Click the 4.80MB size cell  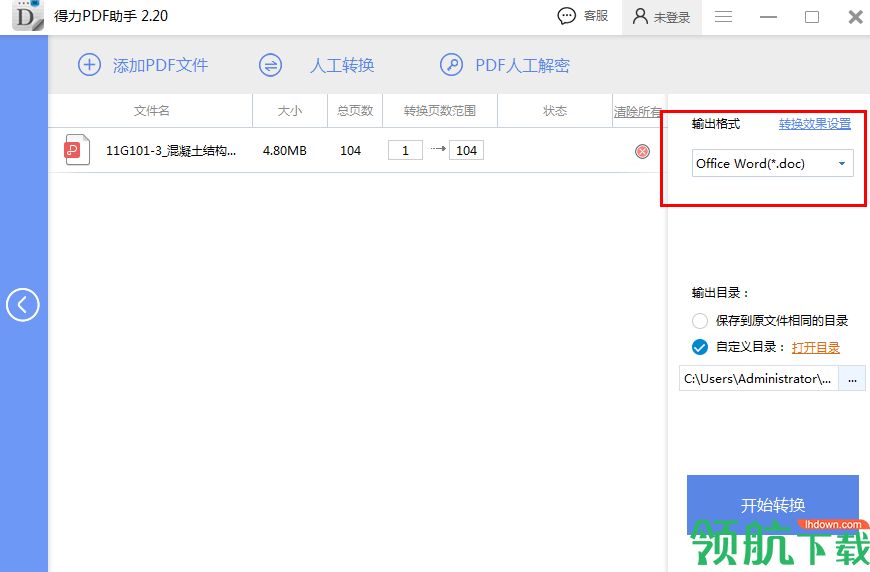(x=285, y=150)
